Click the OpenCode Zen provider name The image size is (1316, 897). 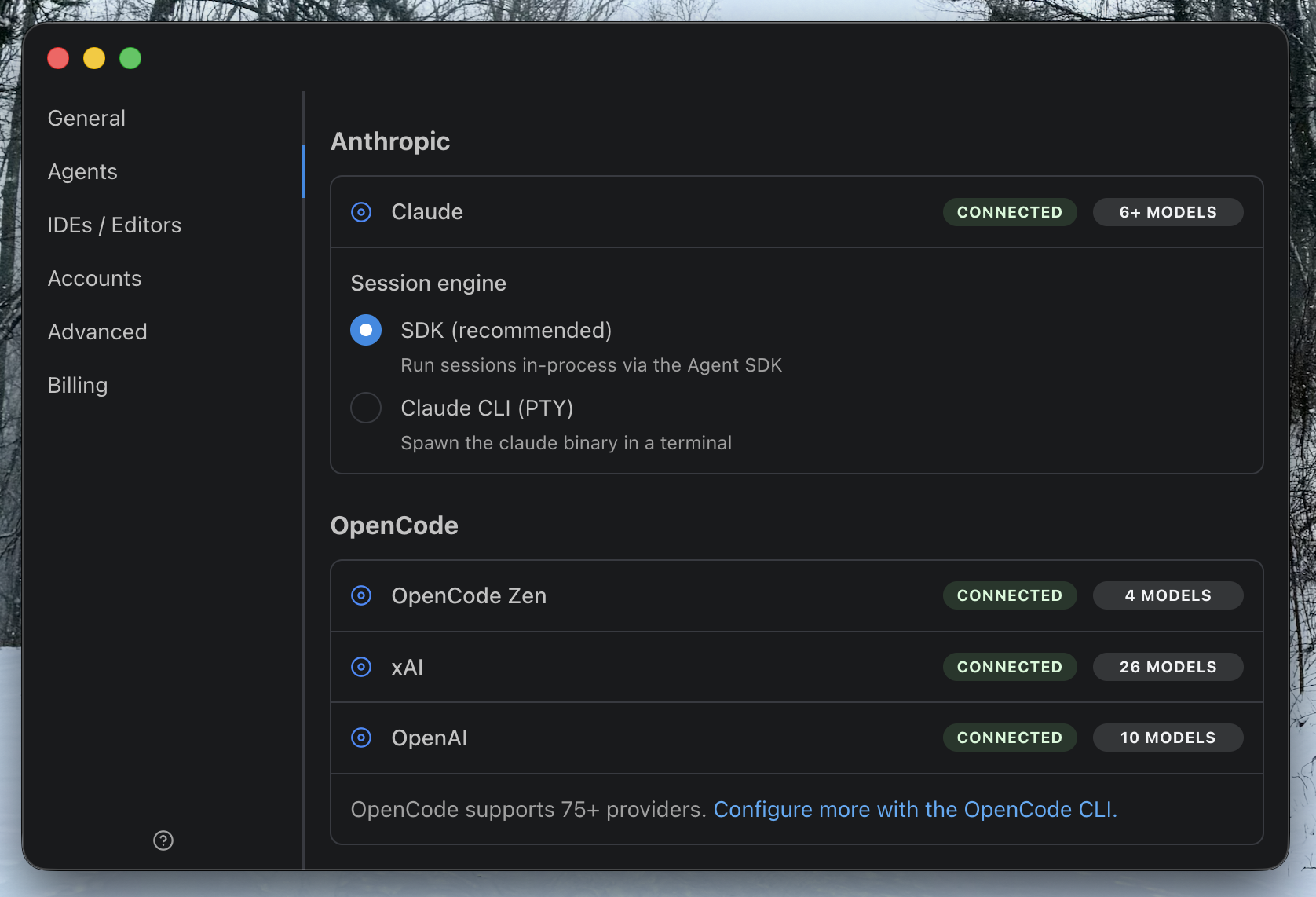[469, 595]
